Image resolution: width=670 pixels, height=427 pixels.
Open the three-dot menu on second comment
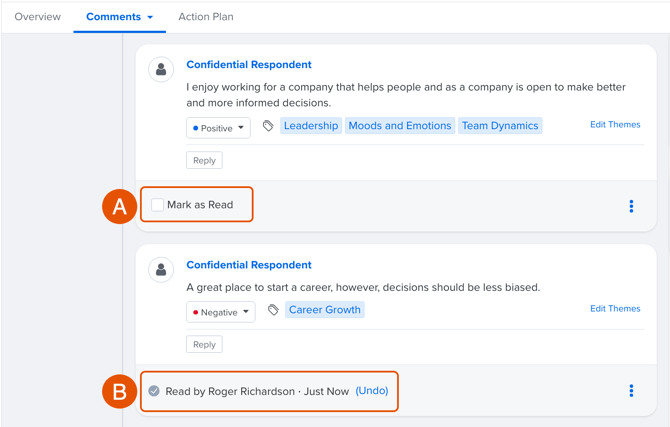(631, 391)
